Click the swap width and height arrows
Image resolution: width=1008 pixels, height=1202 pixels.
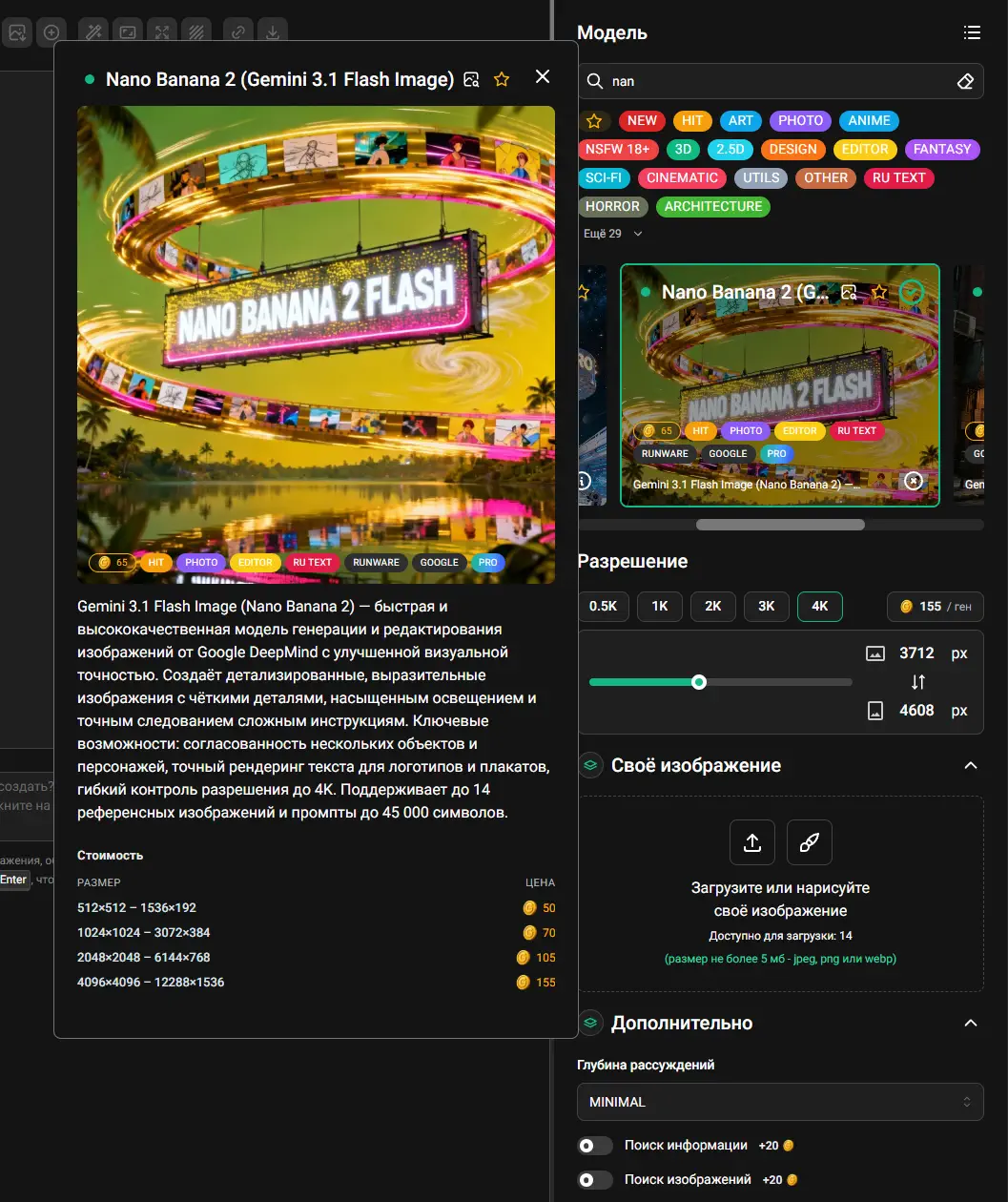click(x=917, y=682)
